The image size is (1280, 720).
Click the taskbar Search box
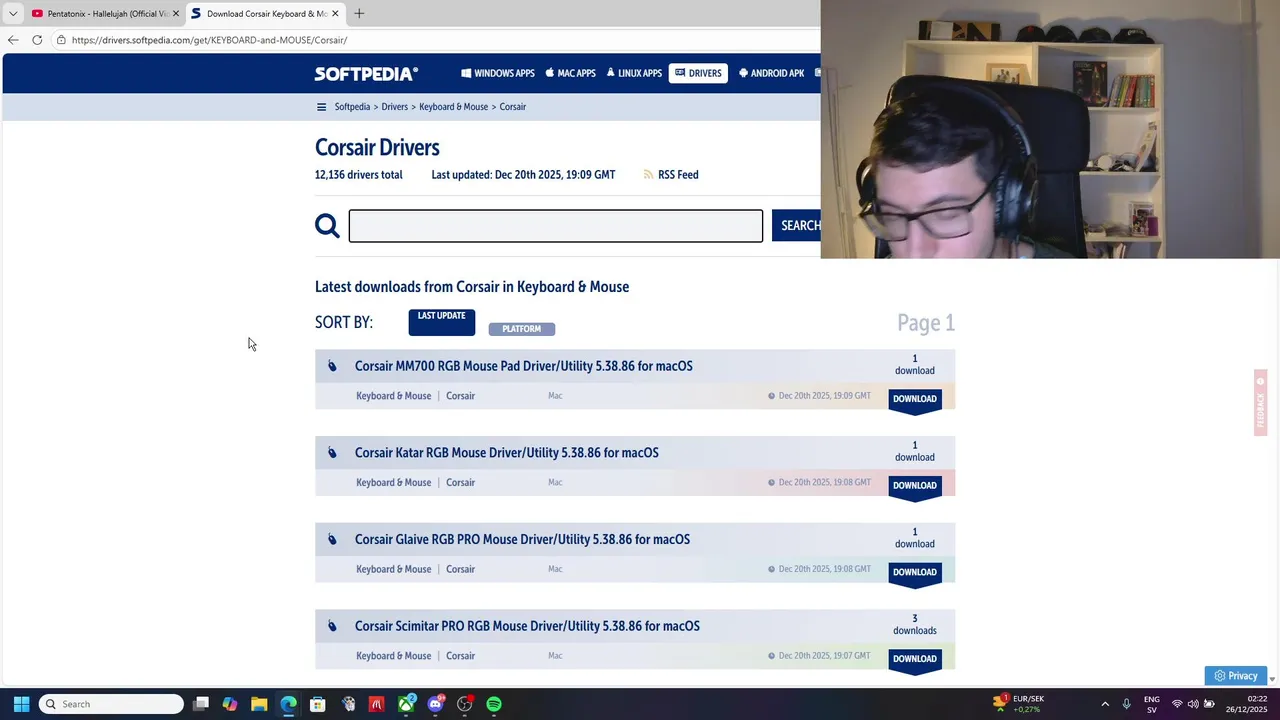point(111,704)
